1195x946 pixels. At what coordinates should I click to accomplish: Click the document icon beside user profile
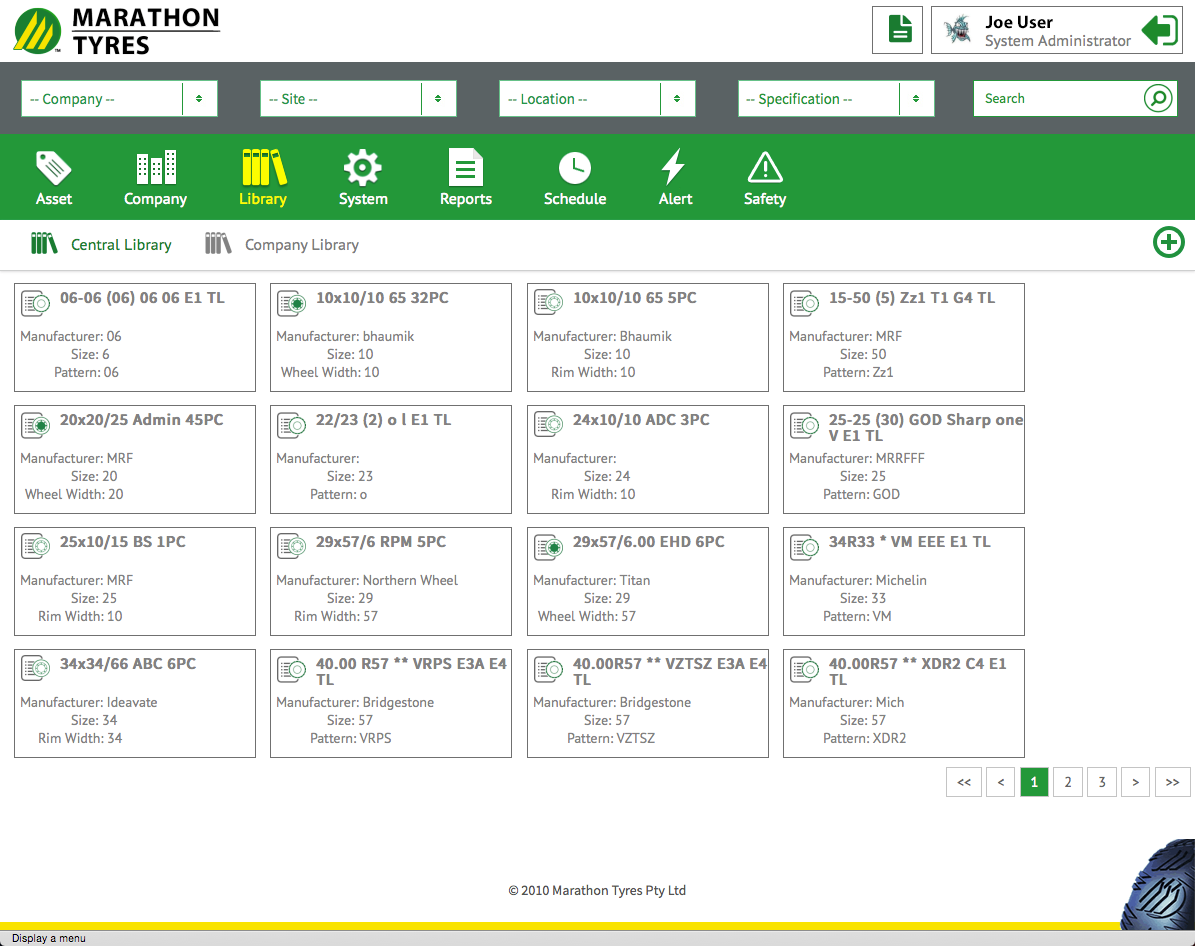click(900, 30)
